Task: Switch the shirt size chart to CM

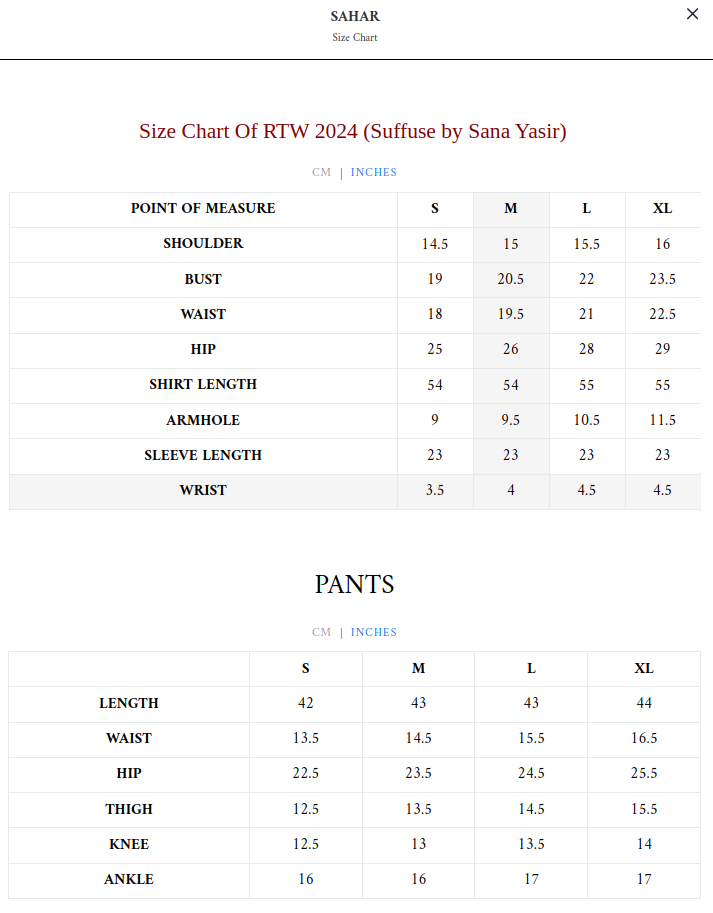Action: pos(321,173)
